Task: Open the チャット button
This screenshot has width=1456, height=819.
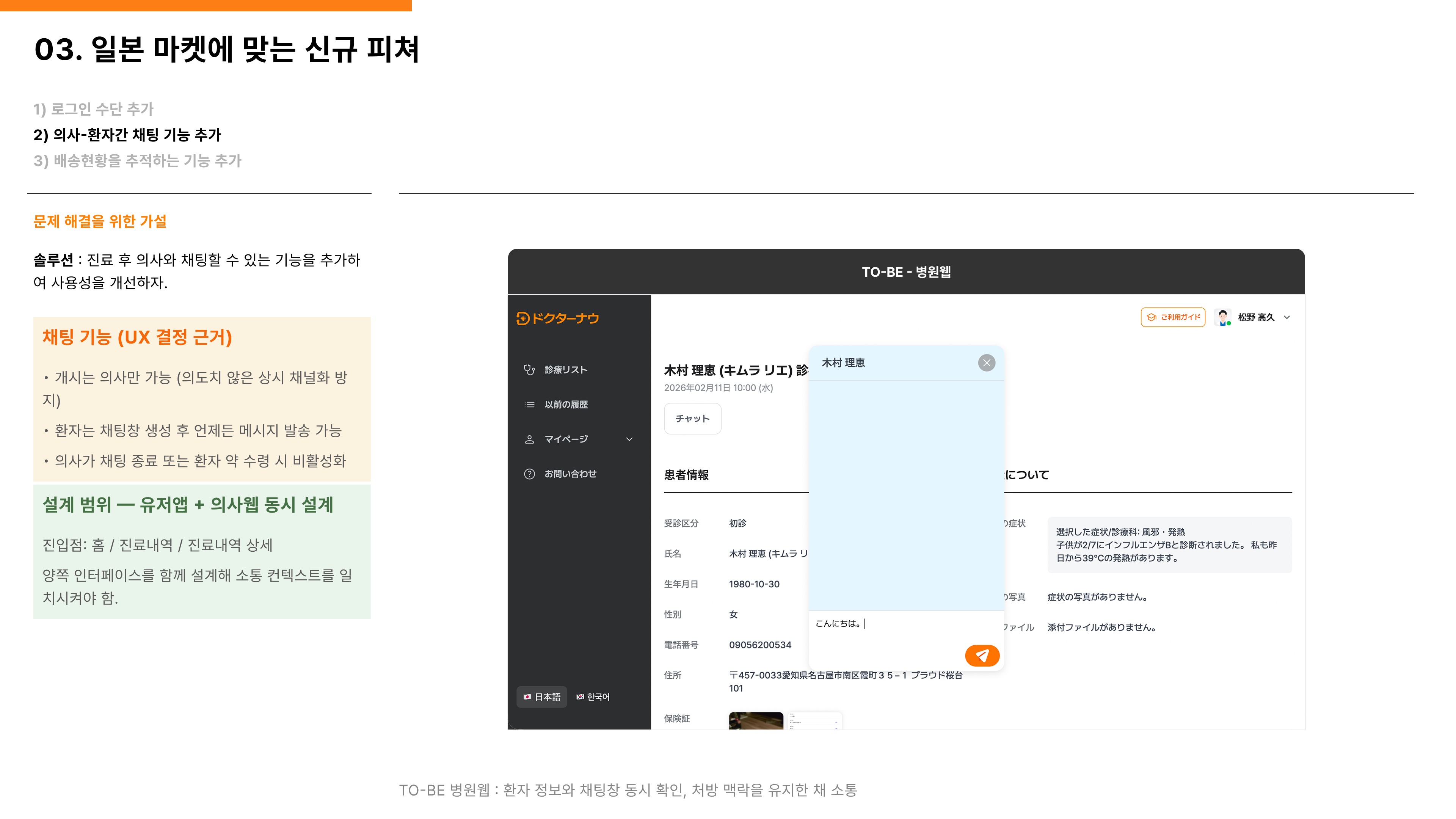Action: 692,419
